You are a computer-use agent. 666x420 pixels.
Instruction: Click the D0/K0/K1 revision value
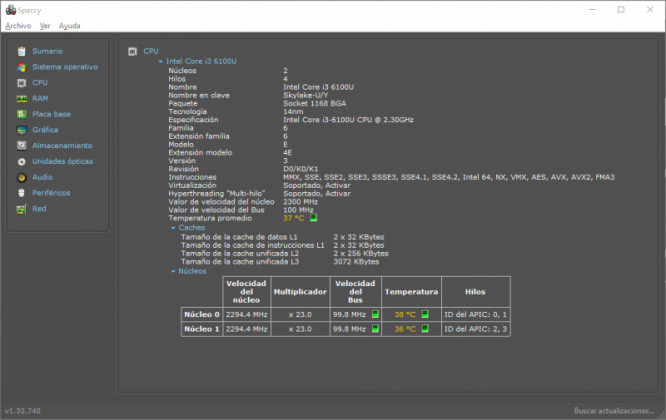coord(300,169)
